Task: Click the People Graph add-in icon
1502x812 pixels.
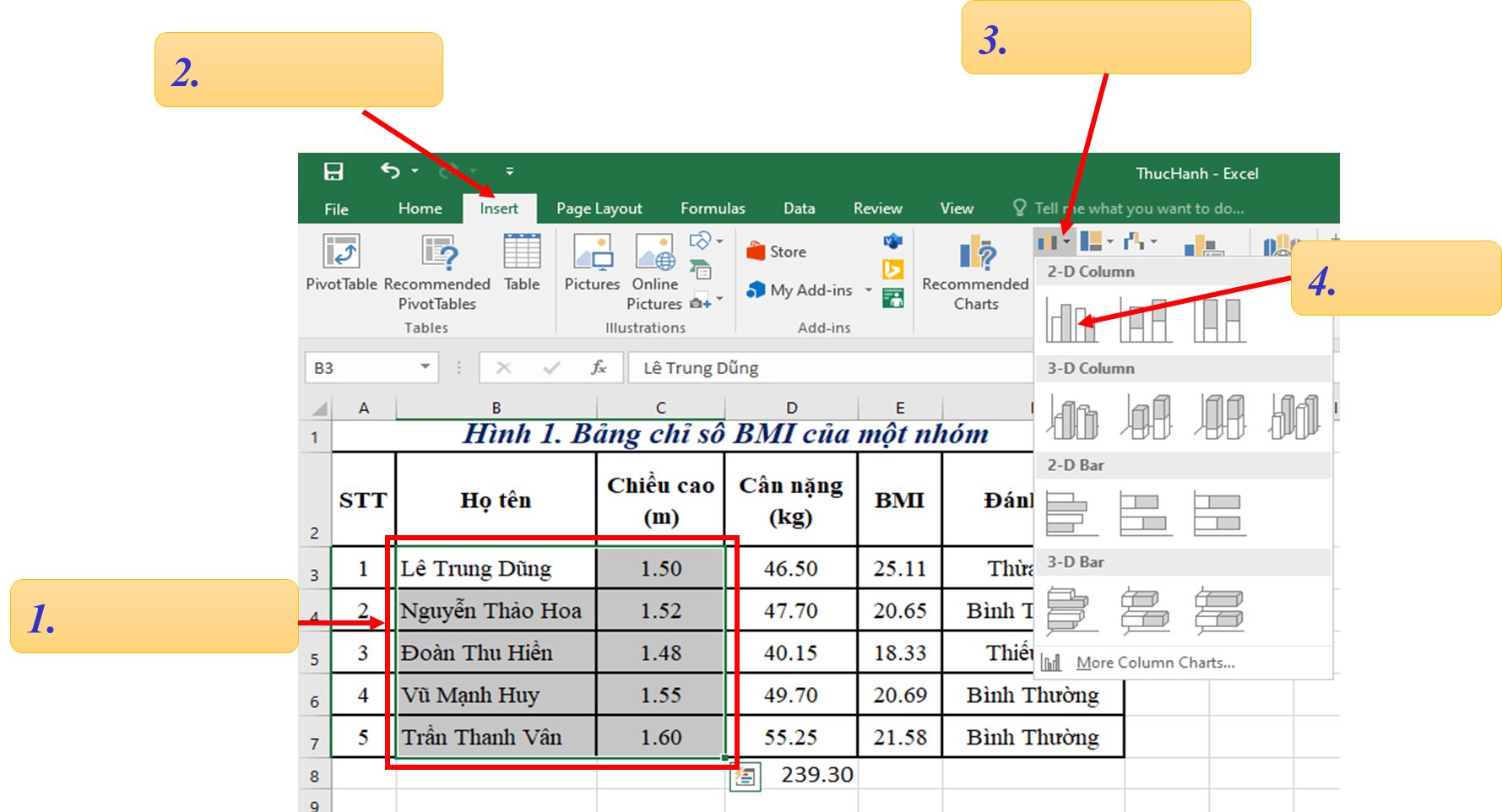Action: click(x=892, y=298)
